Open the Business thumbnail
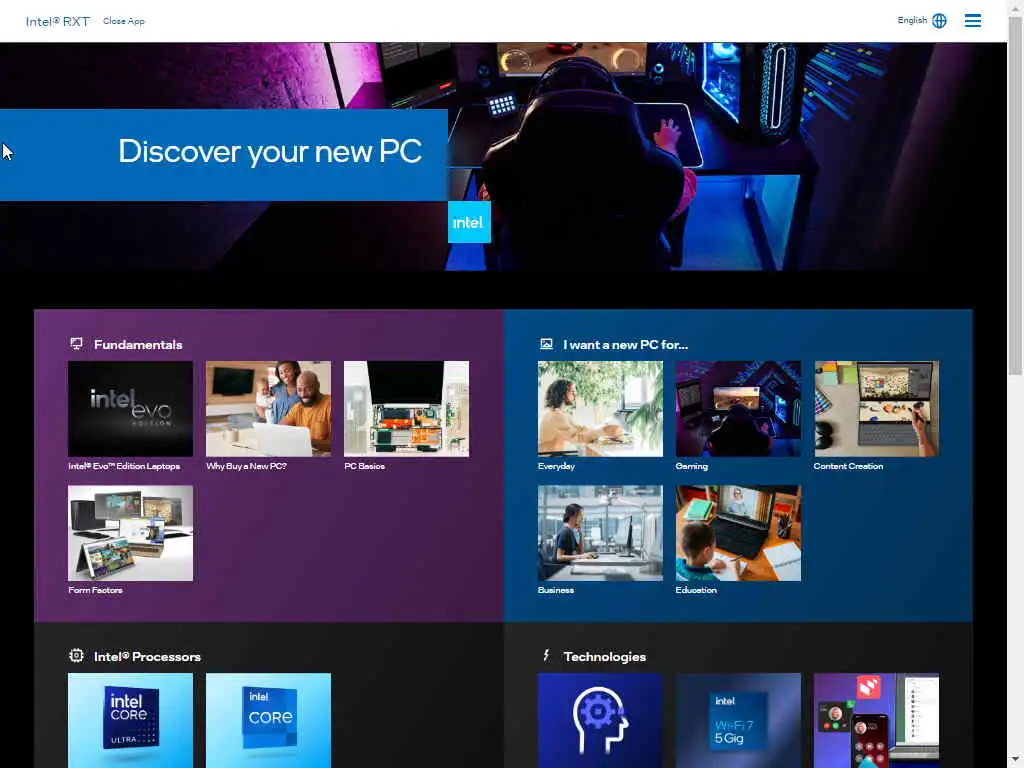The height and width of the screenshot is (768, 1024). pos(600,533)
